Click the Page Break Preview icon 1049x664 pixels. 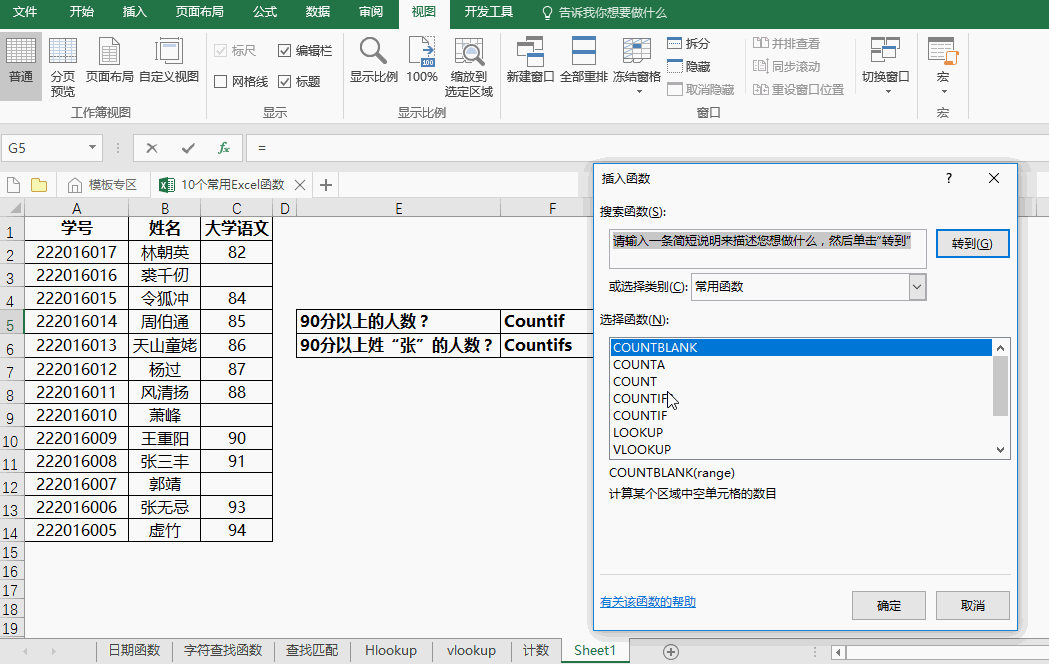tap(63, 52)
